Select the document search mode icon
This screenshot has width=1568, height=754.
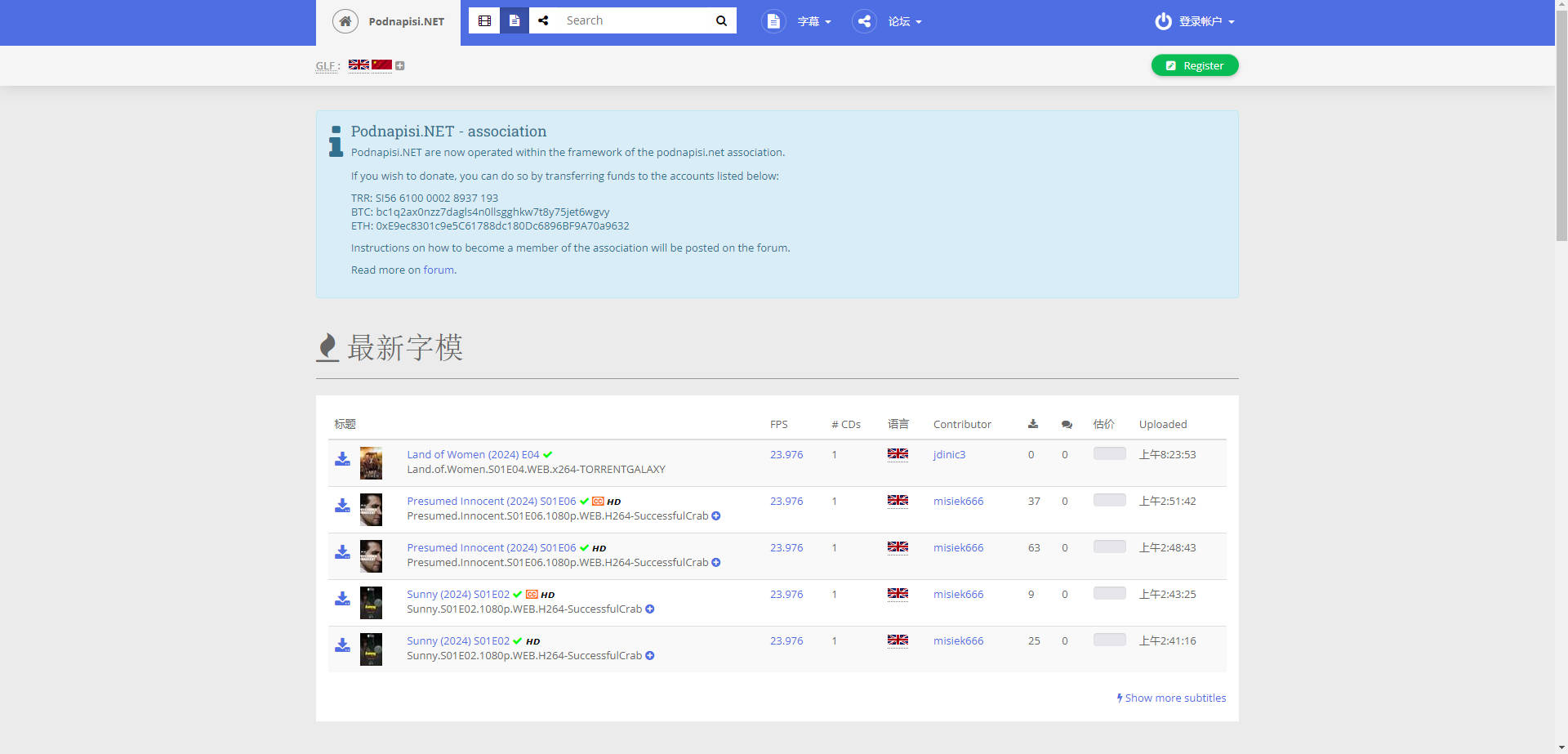514,20
